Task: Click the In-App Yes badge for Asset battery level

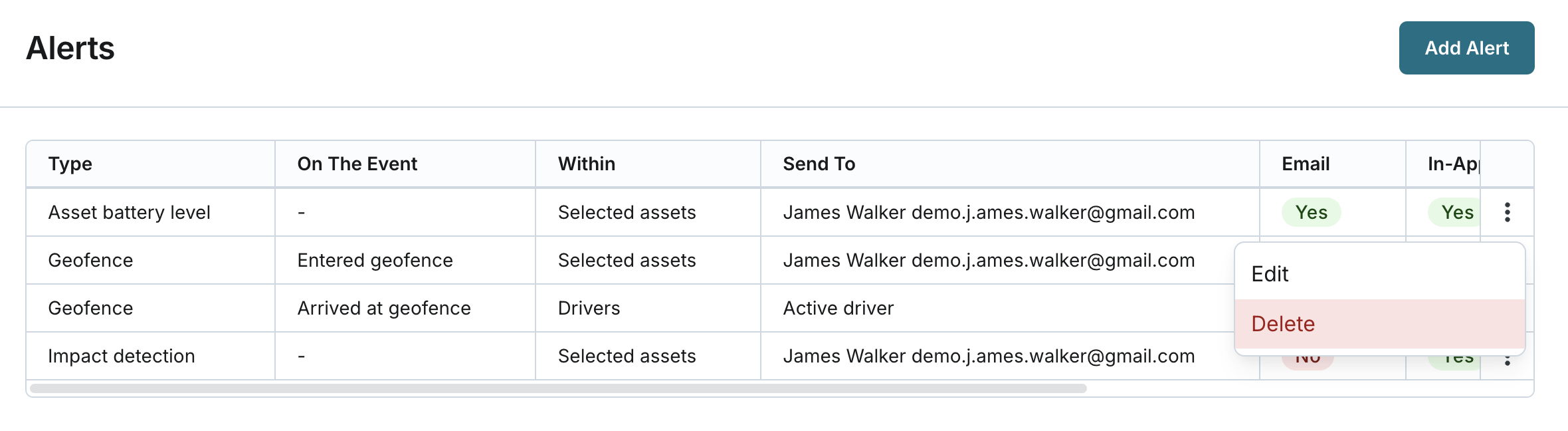Action: [1456, 212]
